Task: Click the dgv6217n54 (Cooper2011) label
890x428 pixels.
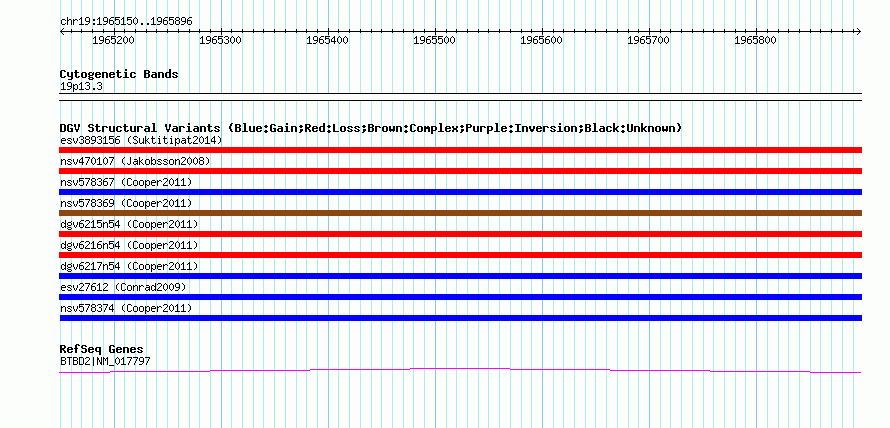Action: point(129,266)
